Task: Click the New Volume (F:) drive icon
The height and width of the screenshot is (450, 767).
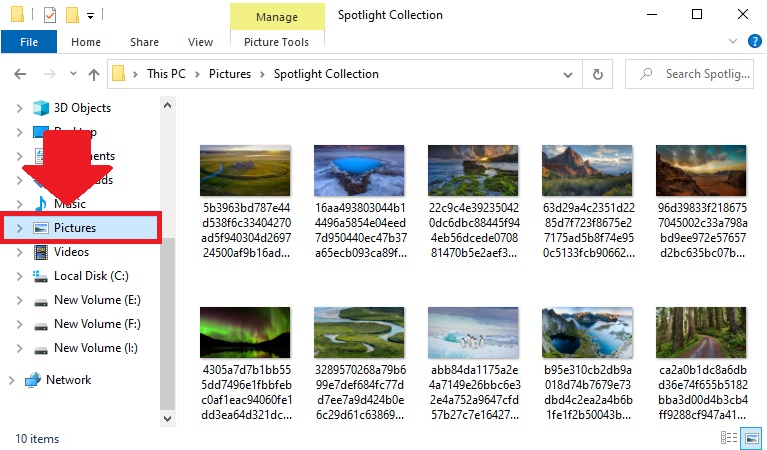Action: click(41, 326)
